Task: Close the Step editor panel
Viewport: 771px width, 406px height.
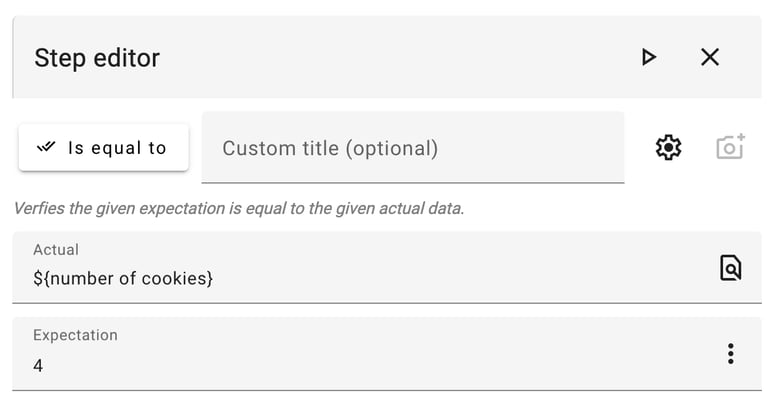Action: coord(710,57)
